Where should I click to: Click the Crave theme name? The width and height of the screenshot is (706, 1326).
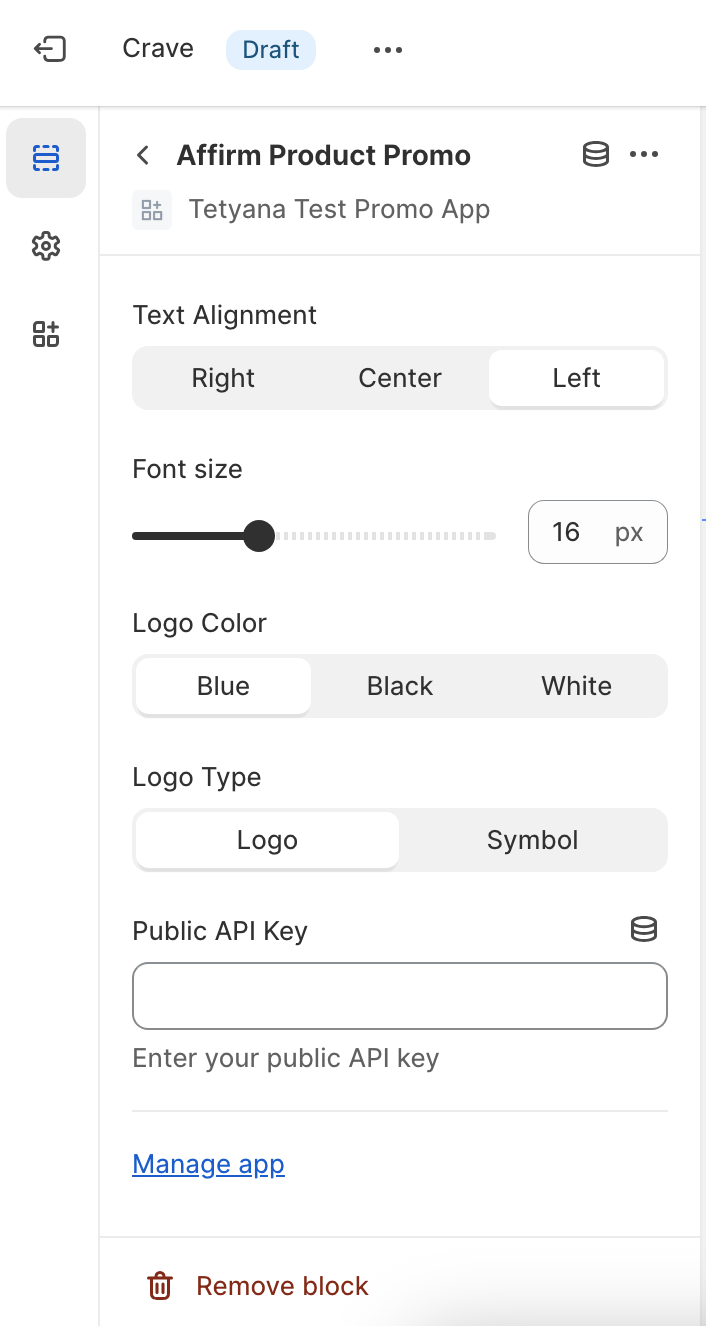(157, 48)
